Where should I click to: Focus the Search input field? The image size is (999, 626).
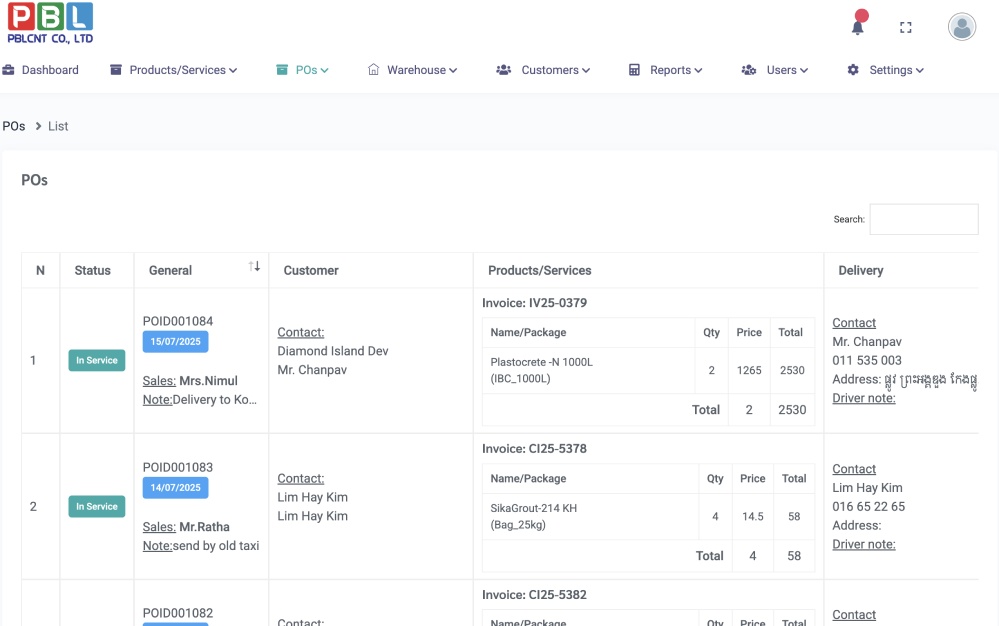(923, 219)
